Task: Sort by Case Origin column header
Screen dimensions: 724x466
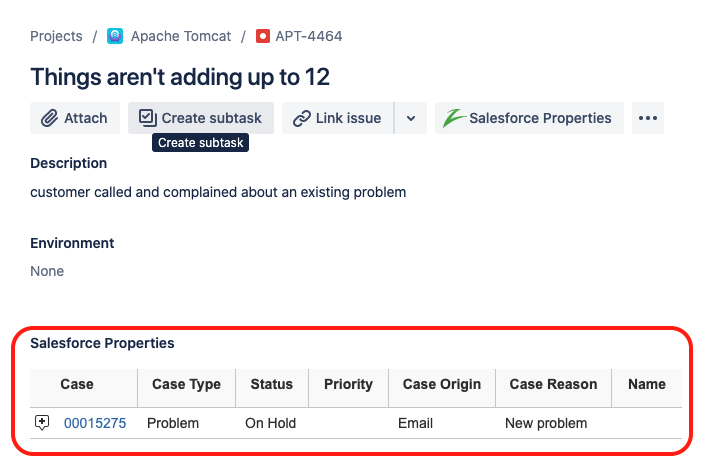Action: click(x=441, y=384)
